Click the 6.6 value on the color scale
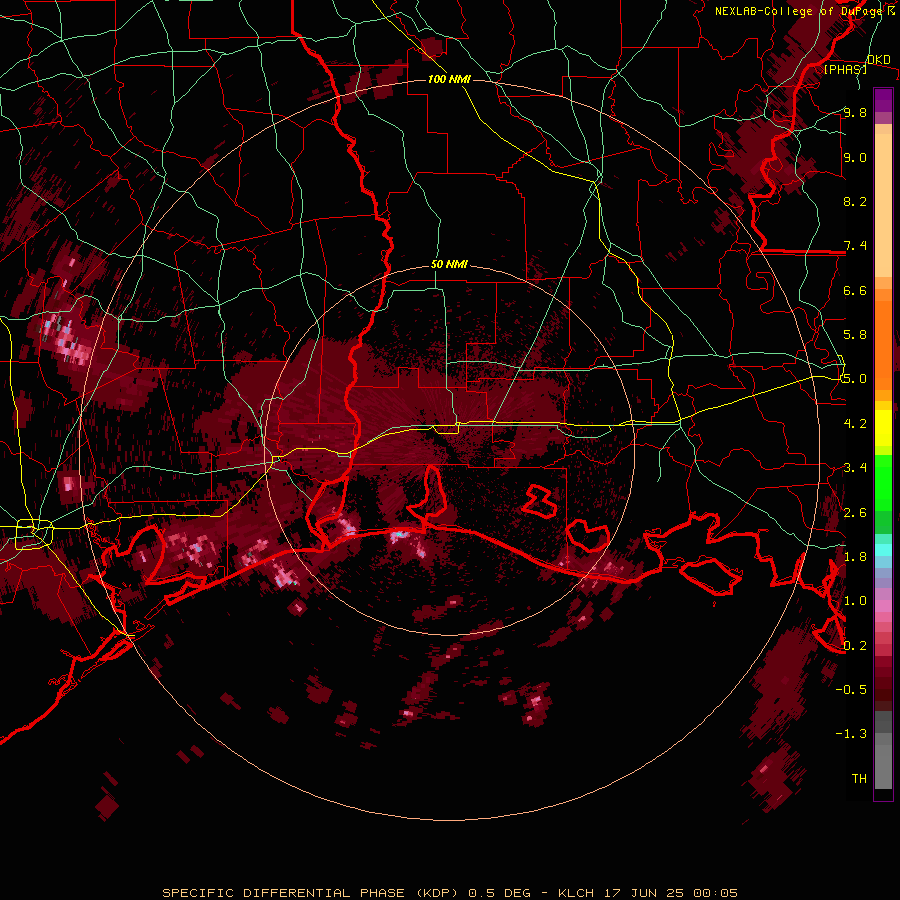Screen dimensions: 900x900 click(855, 290)
